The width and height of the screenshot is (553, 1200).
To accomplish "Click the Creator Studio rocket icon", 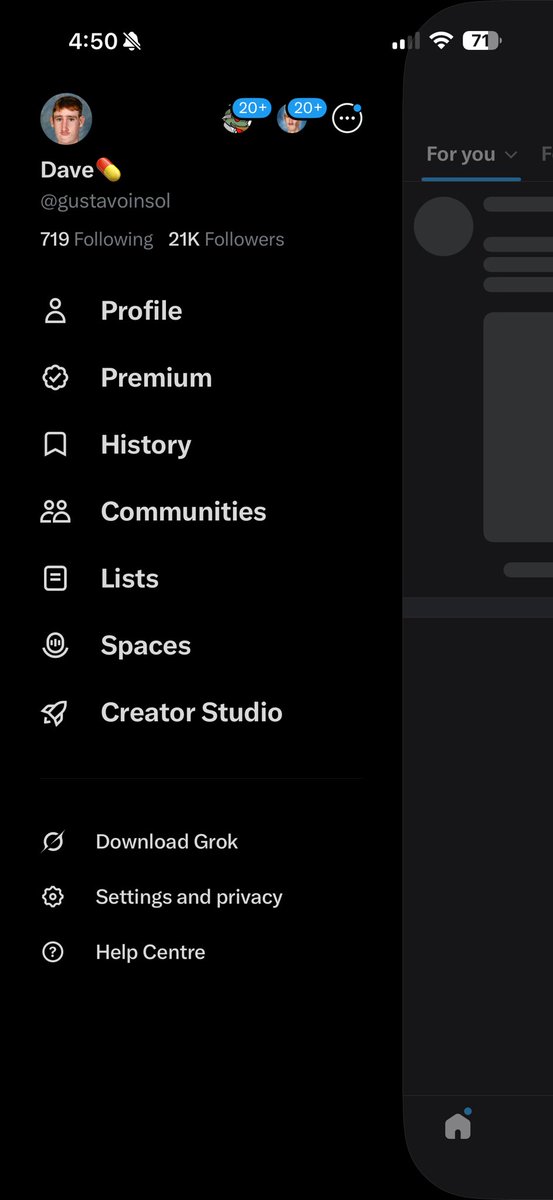I will coord(55,713).
